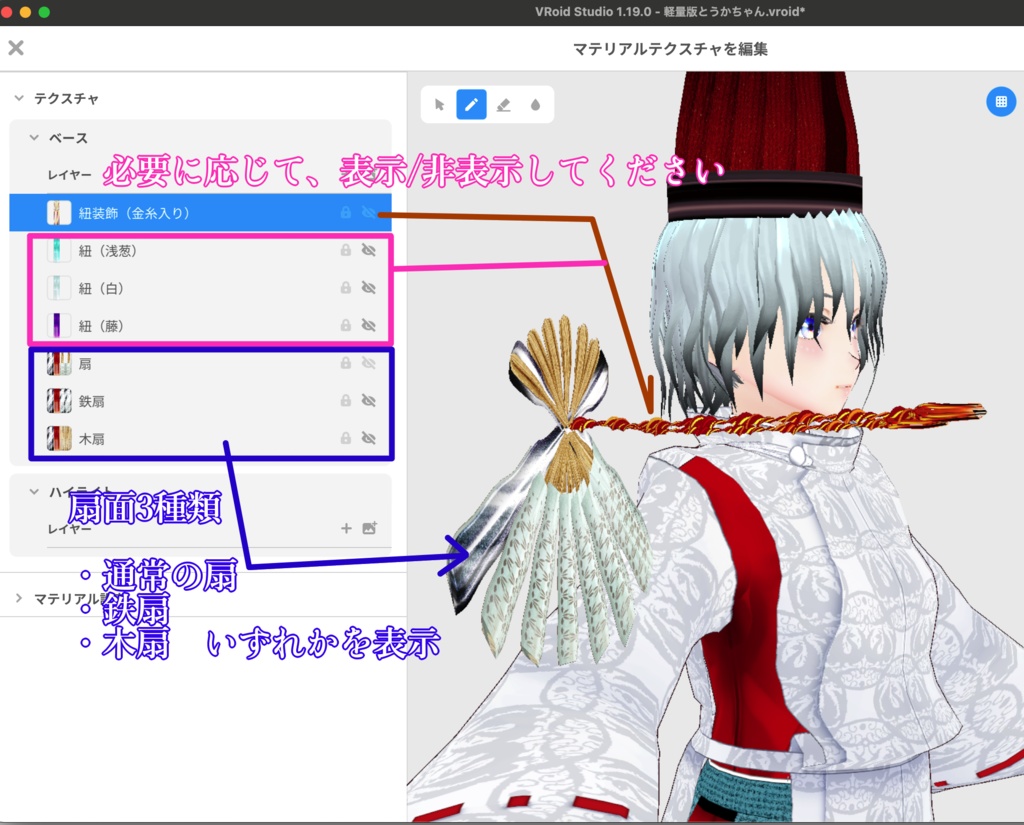Select the pen drawing tool

(x=471, y=104)
